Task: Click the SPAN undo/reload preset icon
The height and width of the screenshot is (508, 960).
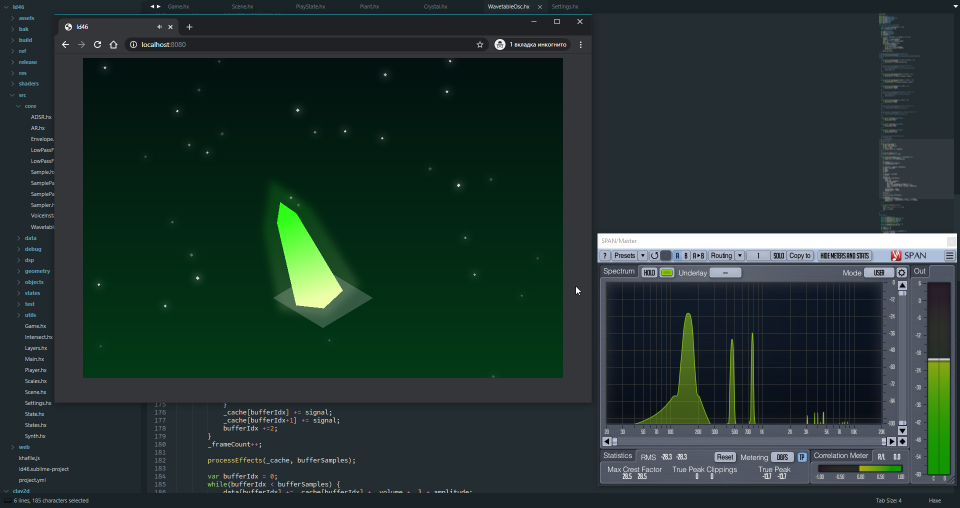Action: [654, 256]
